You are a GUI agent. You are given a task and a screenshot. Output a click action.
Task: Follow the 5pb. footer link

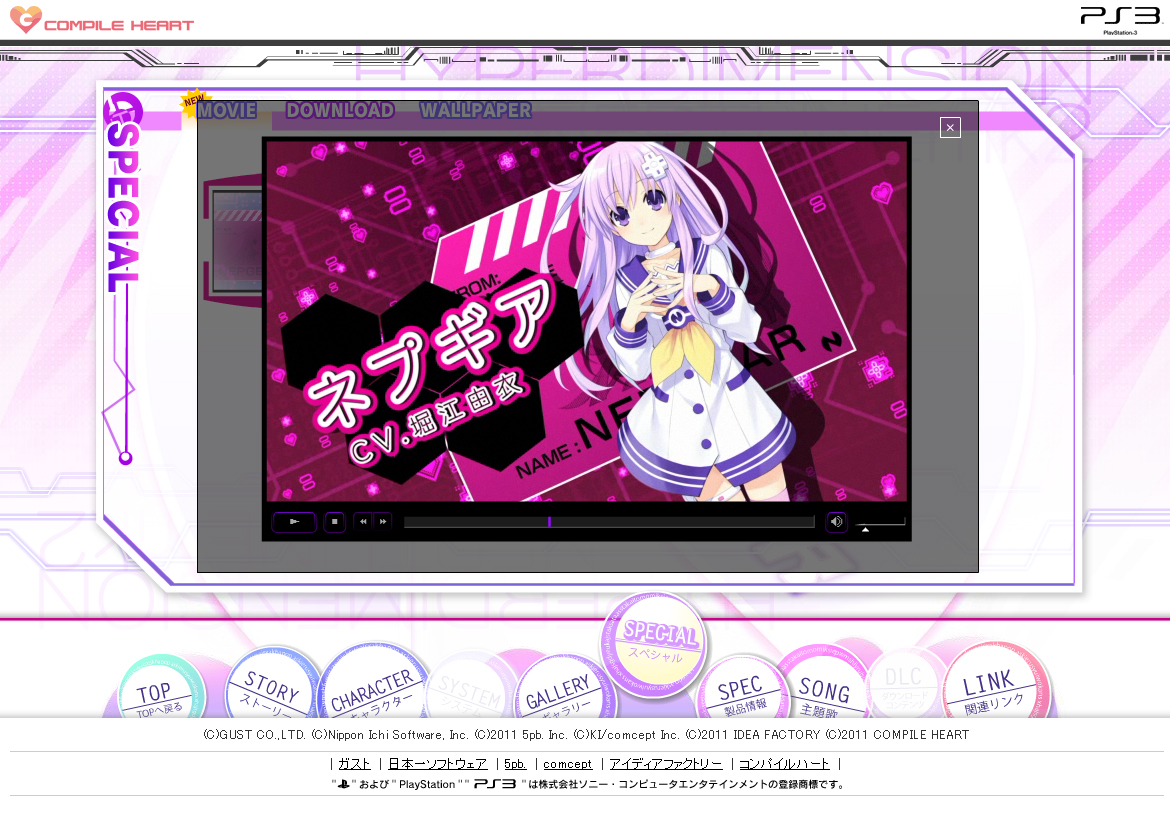pyautogui.click(x=515, y=763)
